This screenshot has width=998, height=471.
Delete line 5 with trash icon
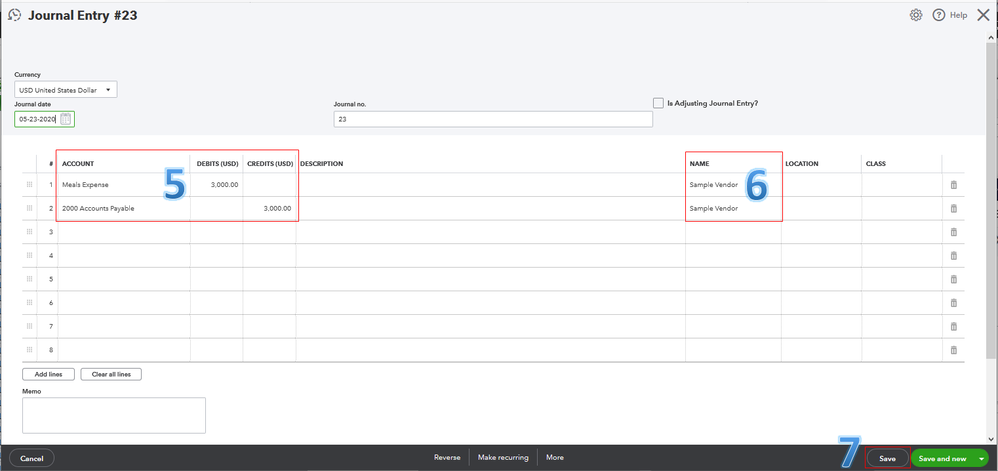(x=953, y=279)
